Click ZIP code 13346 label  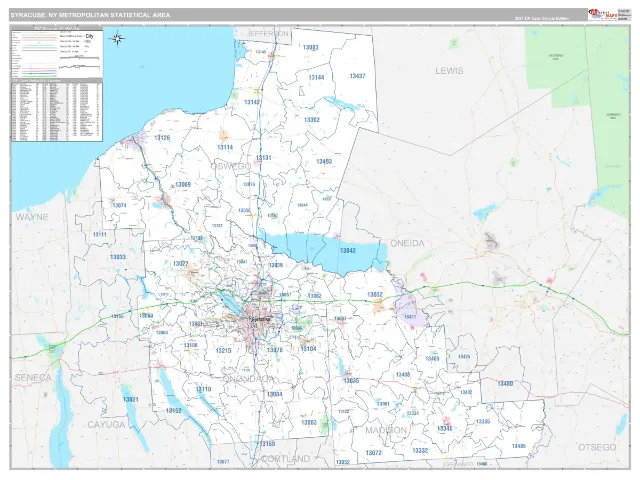pos(444,429)
